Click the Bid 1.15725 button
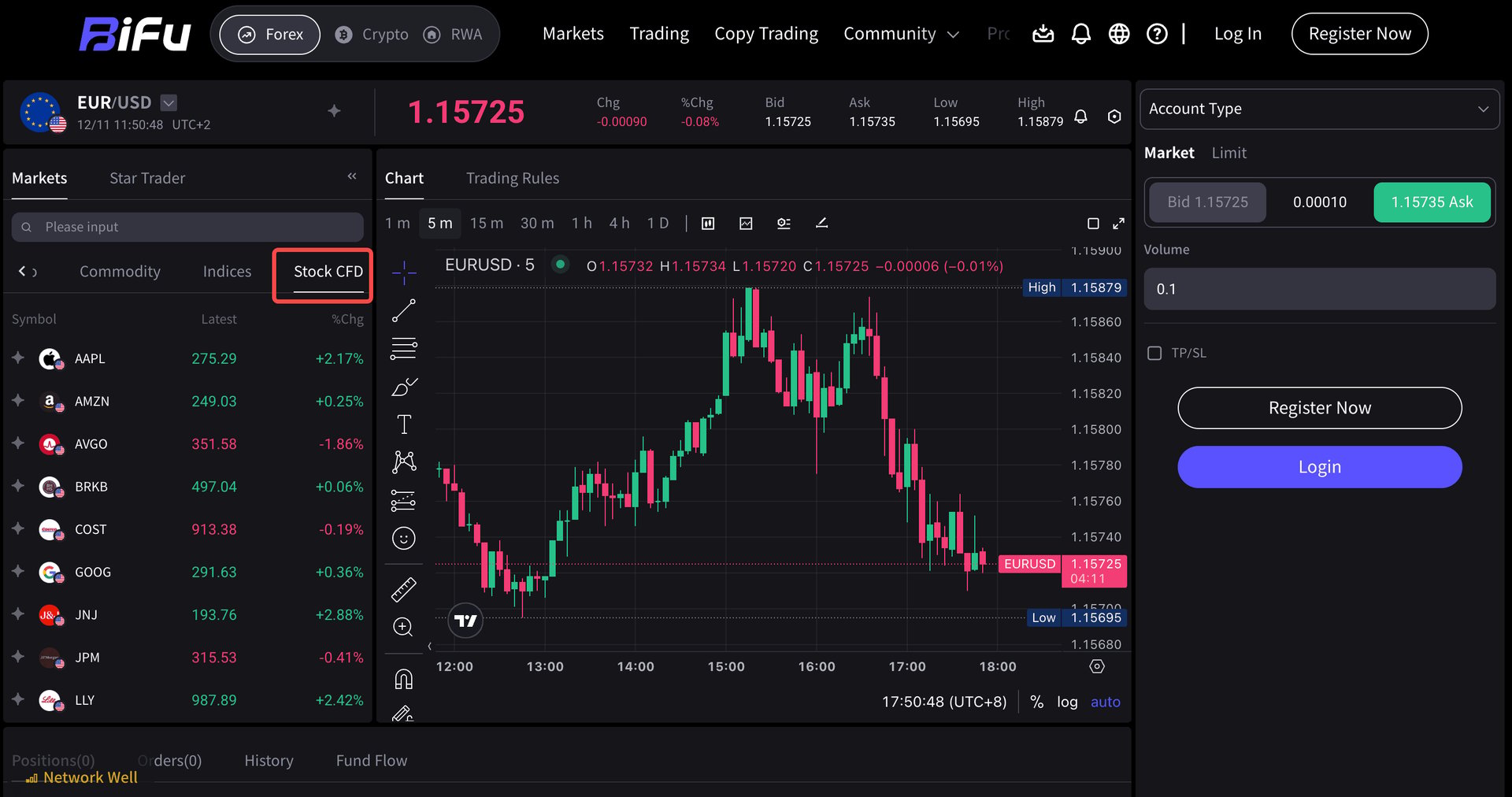 (1207, 202)
